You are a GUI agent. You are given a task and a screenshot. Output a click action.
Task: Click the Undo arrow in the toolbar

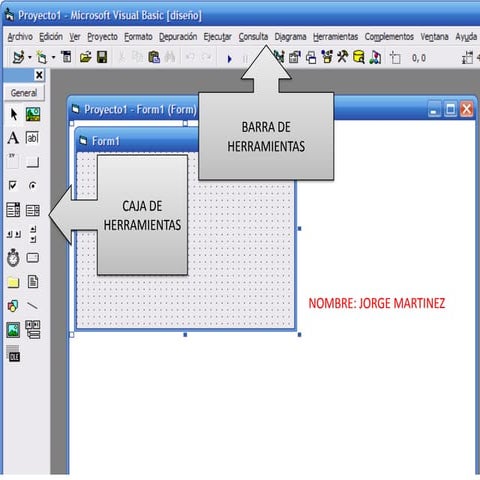click(190, 57)
